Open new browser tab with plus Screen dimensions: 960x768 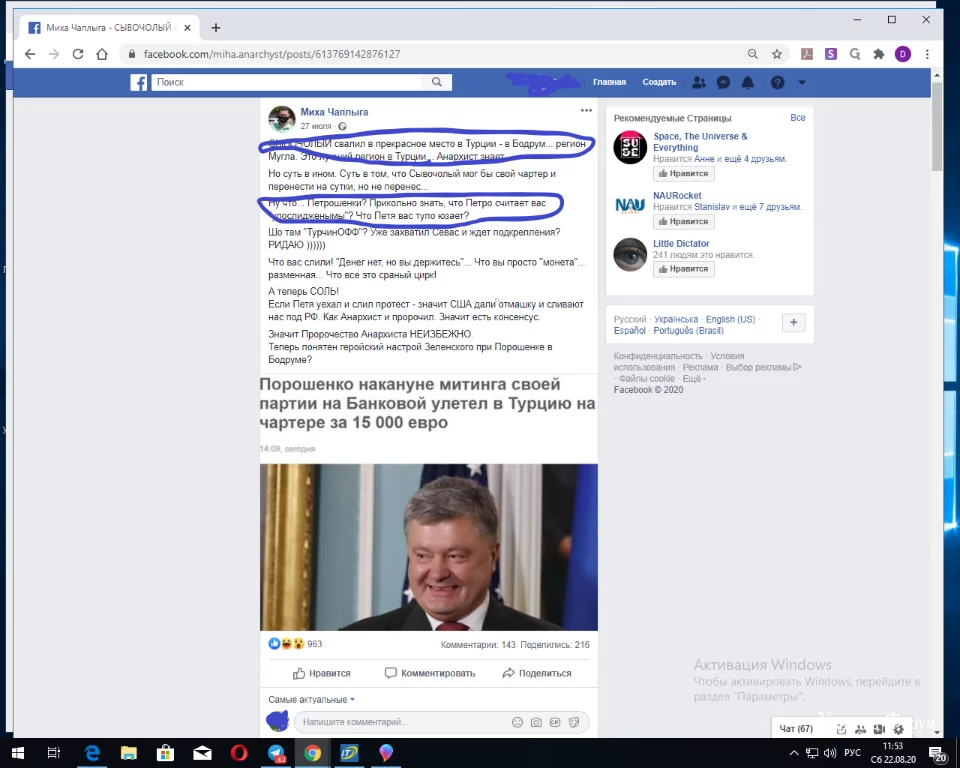tap(216, 28)
